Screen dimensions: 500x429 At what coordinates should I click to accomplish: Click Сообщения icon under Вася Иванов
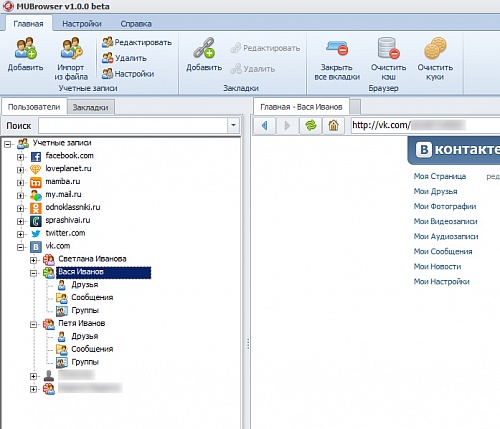(62, 298)
